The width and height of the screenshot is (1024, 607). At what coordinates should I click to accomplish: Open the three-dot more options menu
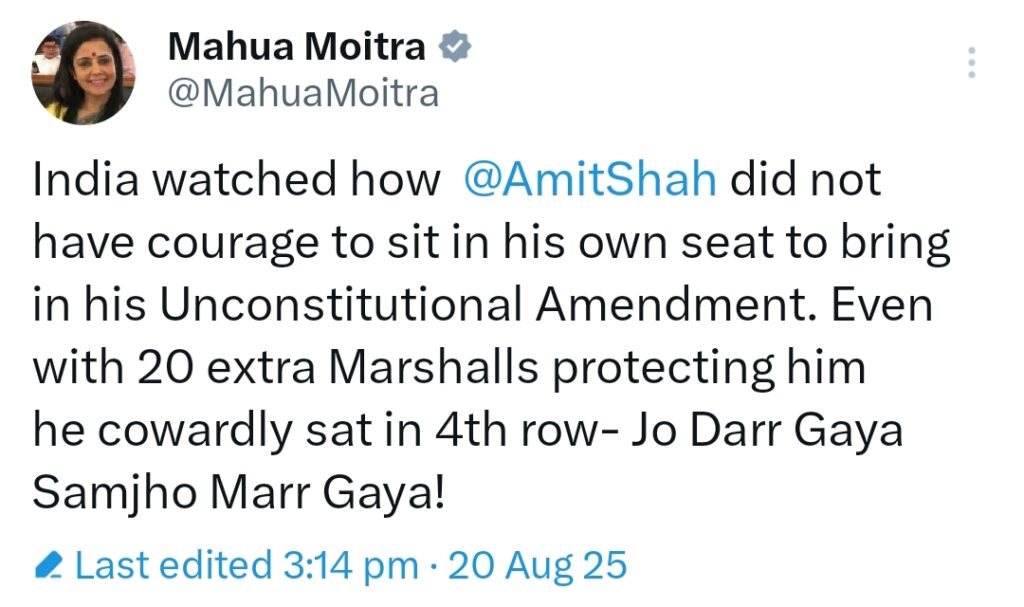pyautogui.click(x=972, y=63)
